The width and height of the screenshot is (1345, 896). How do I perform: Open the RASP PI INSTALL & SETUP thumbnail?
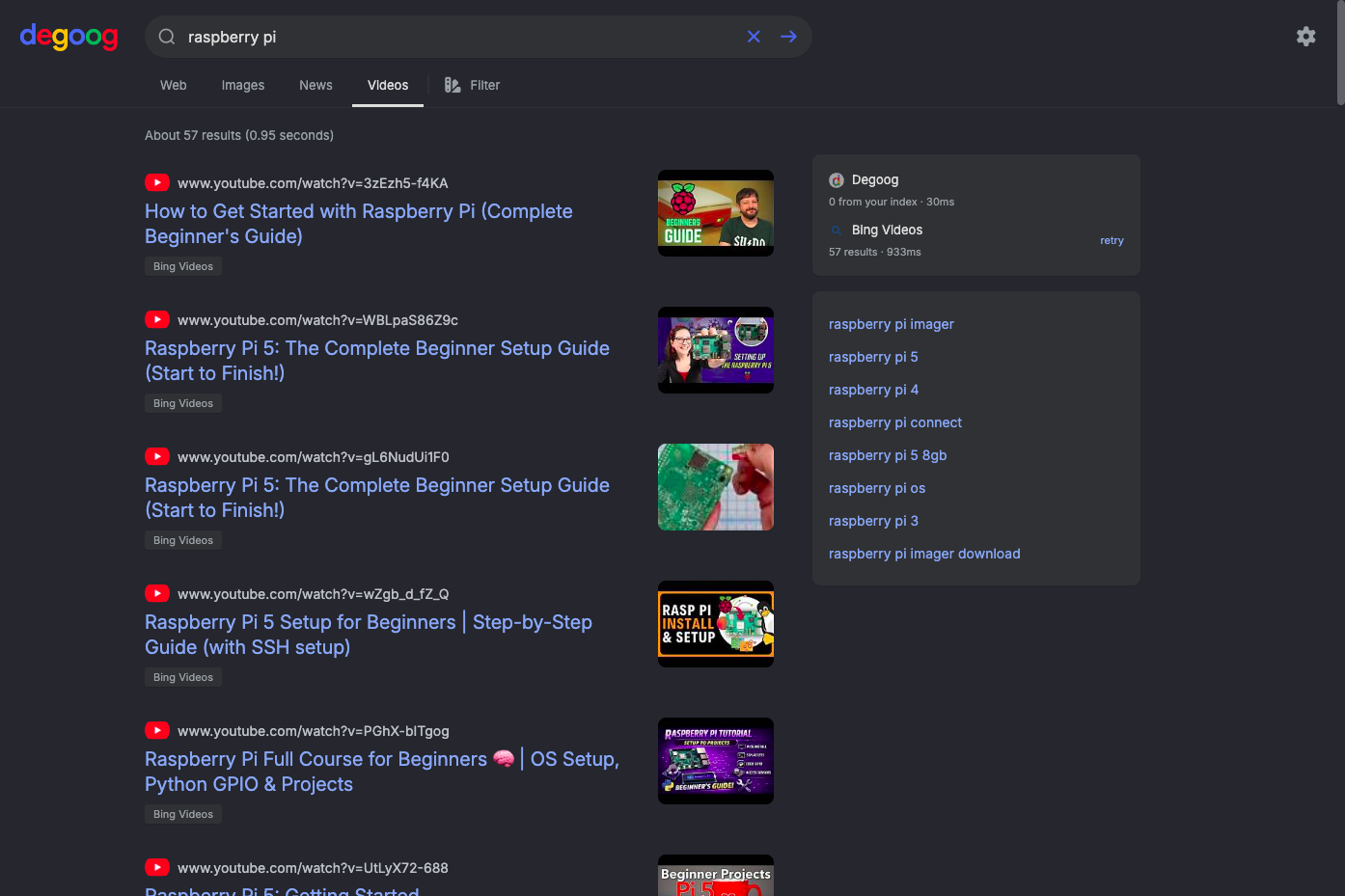tap(716, 624)
